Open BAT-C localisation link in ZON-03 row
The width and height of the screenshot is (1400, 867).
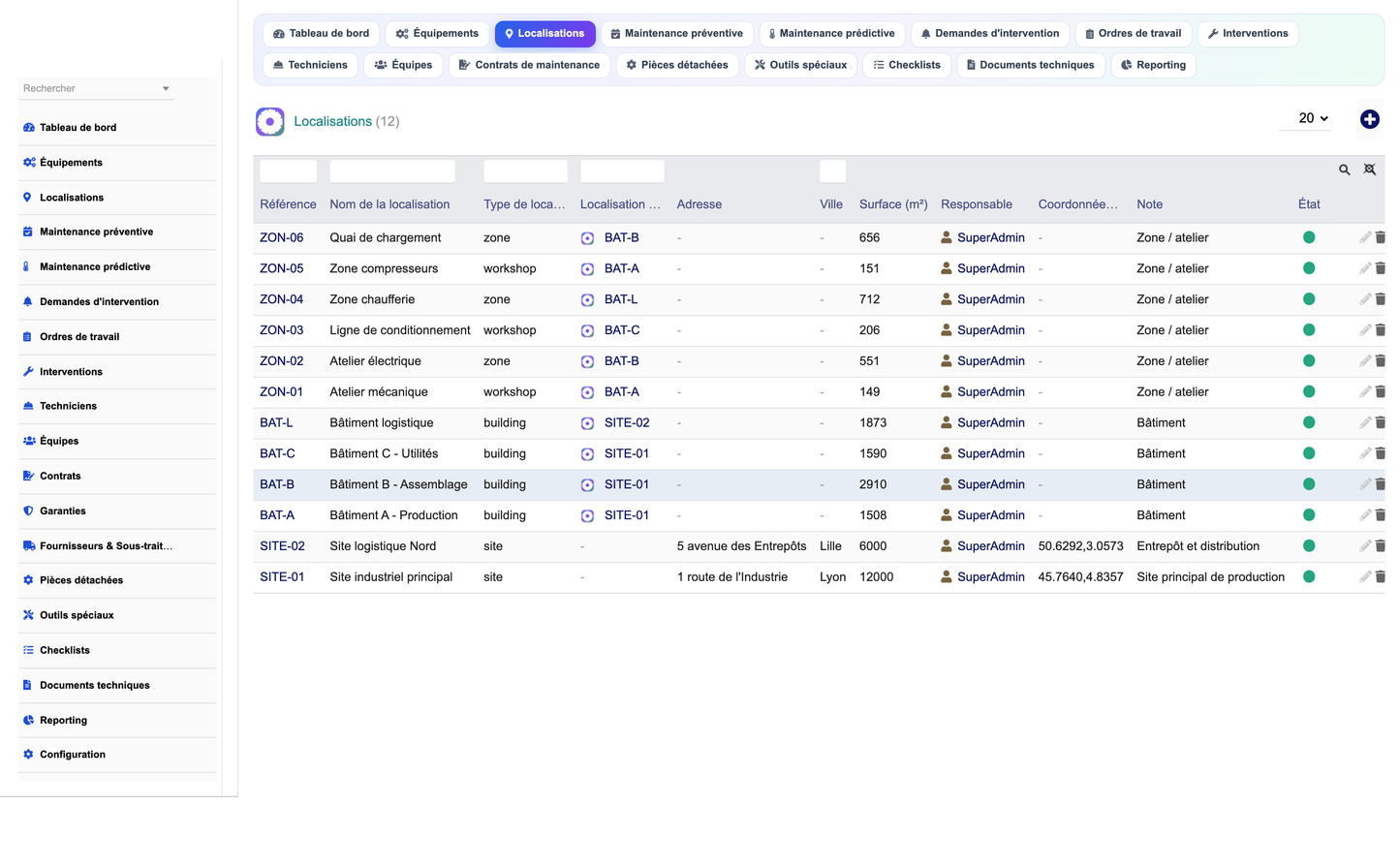pyautogui.click(x=622, y=330)
